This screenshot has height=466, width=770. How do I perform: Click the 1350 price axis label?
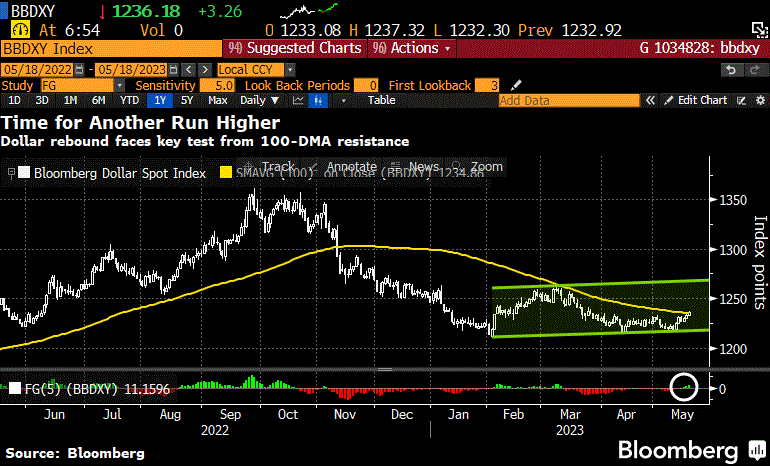[x=733, y=200]
